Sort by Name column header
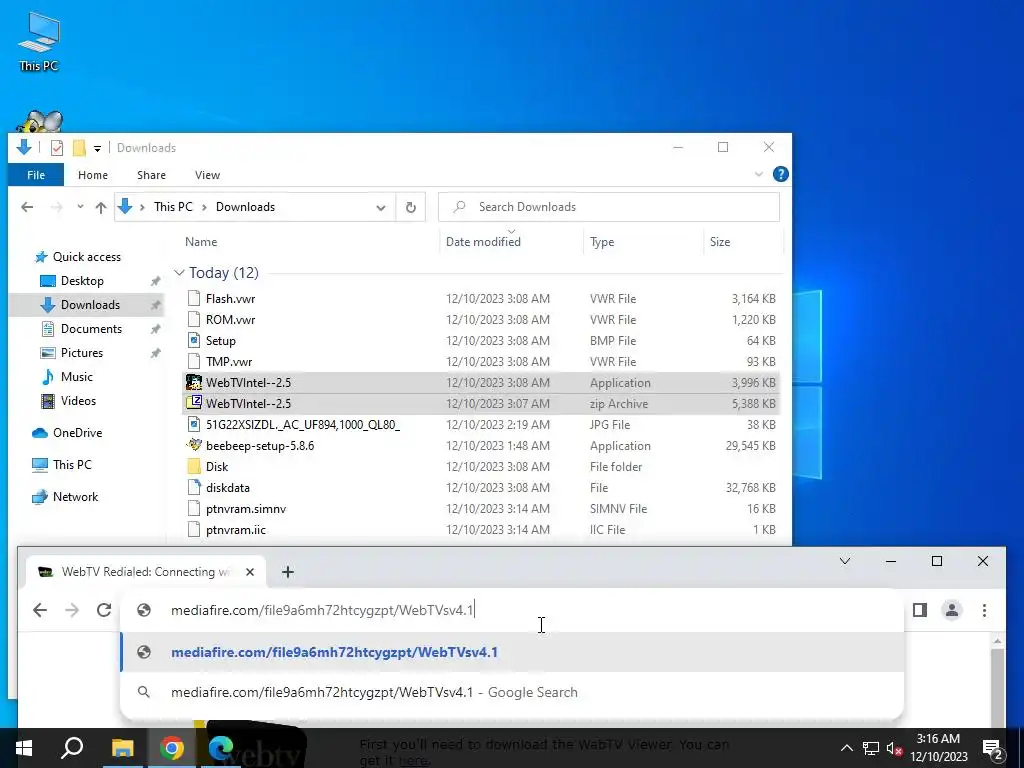Screen dimensions: 1024x768 pos(201,242)
